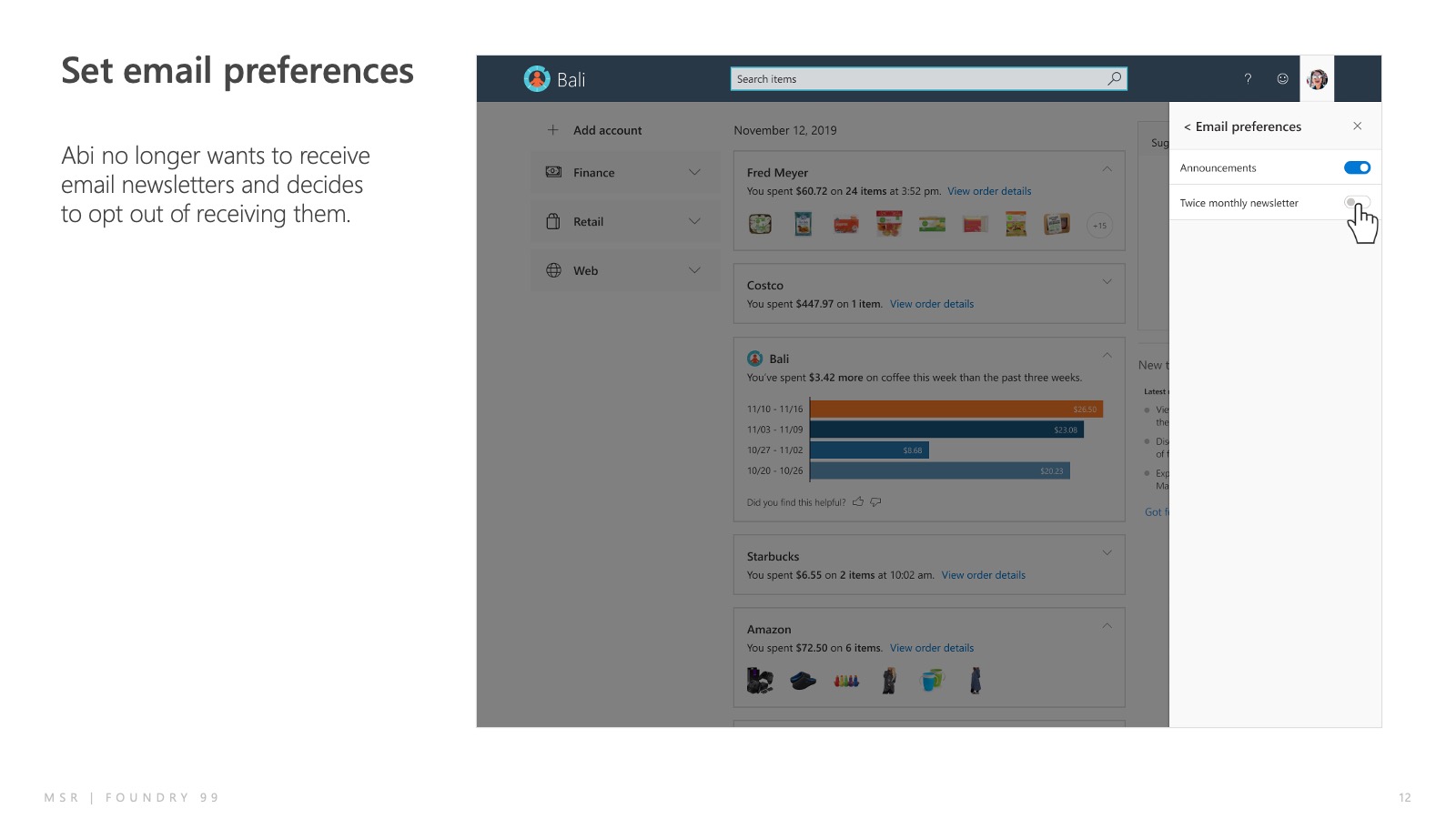Screen dimensions: 1456x819
Task: Open help question mark icon
Action: tap(1248, 79)
